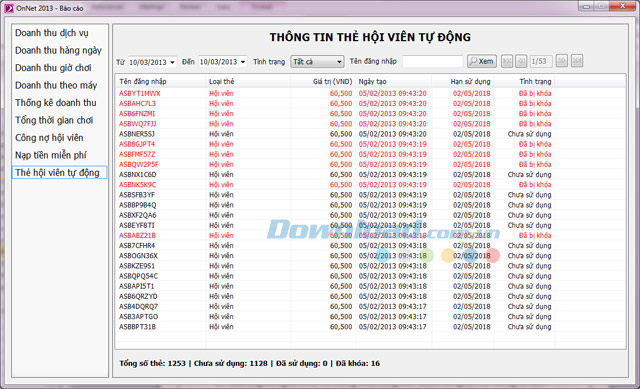Open the Từ date dropdown
The image size is (640, 389).
coord(172,62)
